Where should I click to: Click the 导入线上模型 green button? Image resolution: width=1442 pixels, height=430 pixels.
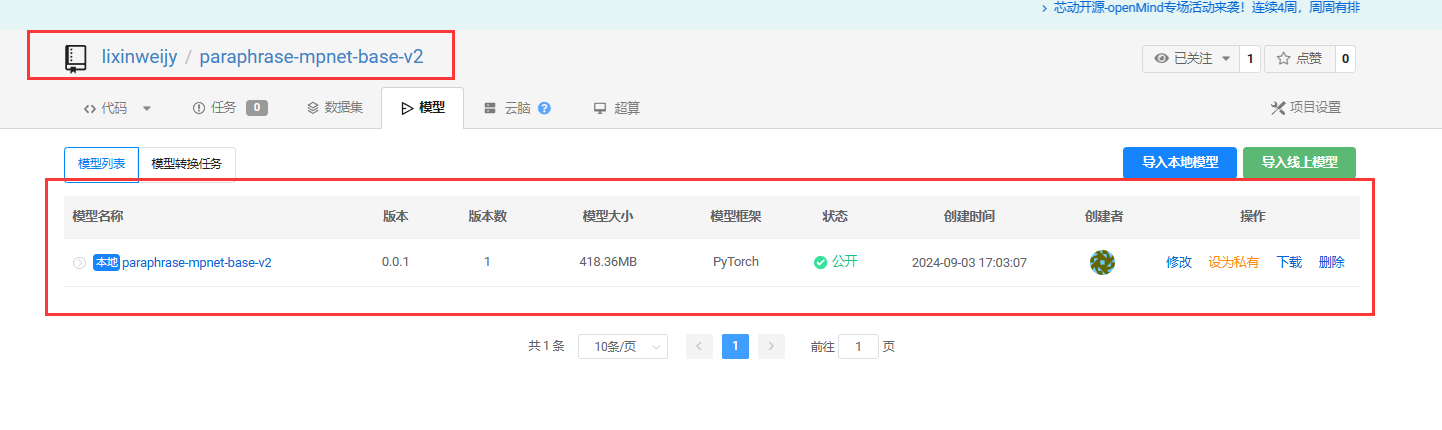tap(1298, 163)
